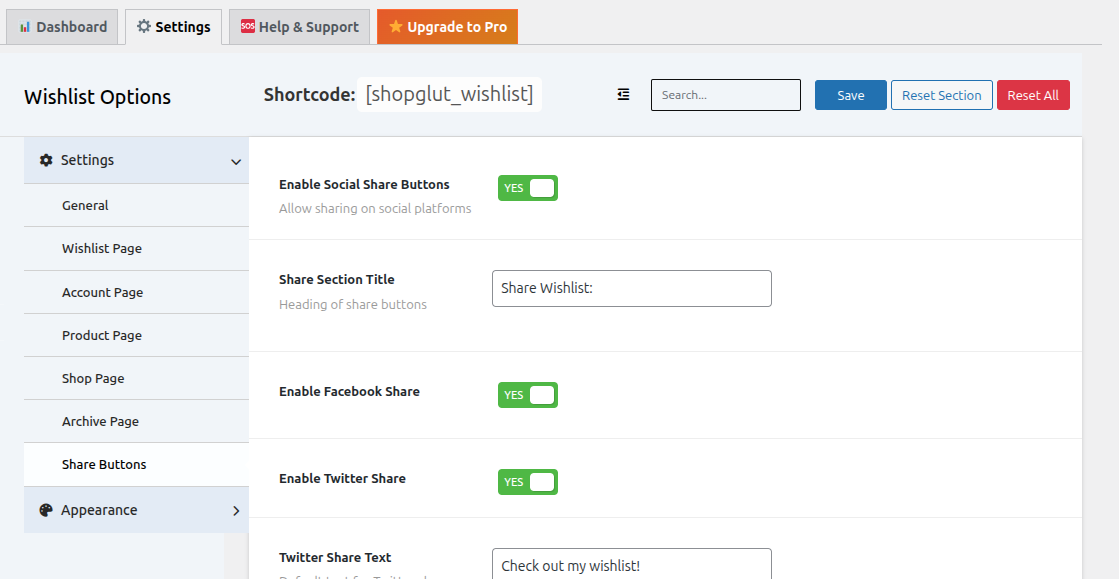Screen dimensions: 1119x579
Task: Select General in the sidebar
Action: pyautogui.click(x=136, y=206)
